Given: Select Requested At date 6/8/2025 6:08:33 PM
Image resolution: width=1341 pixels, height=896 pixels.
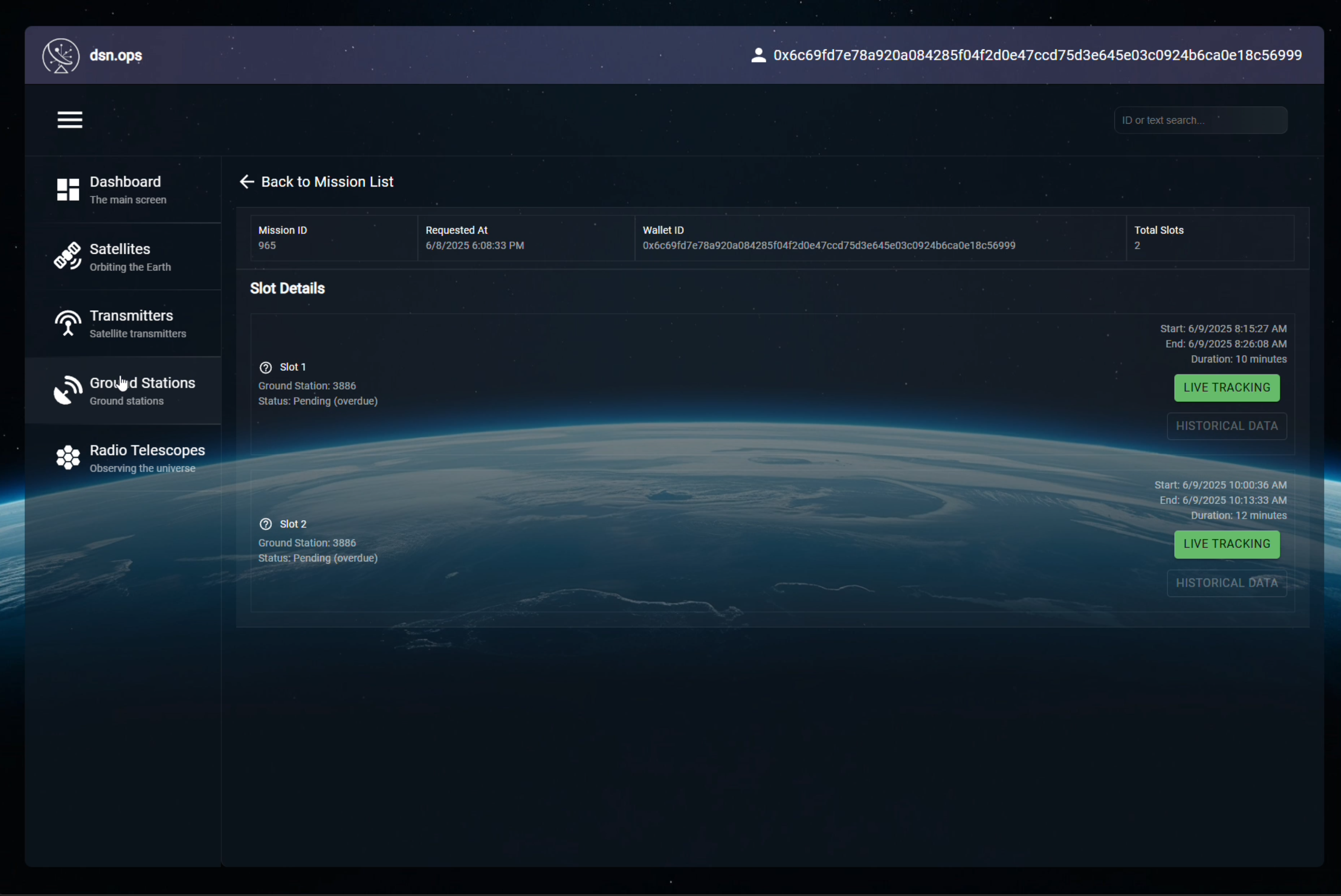Looking at the screenshot, I should [474, 245].
